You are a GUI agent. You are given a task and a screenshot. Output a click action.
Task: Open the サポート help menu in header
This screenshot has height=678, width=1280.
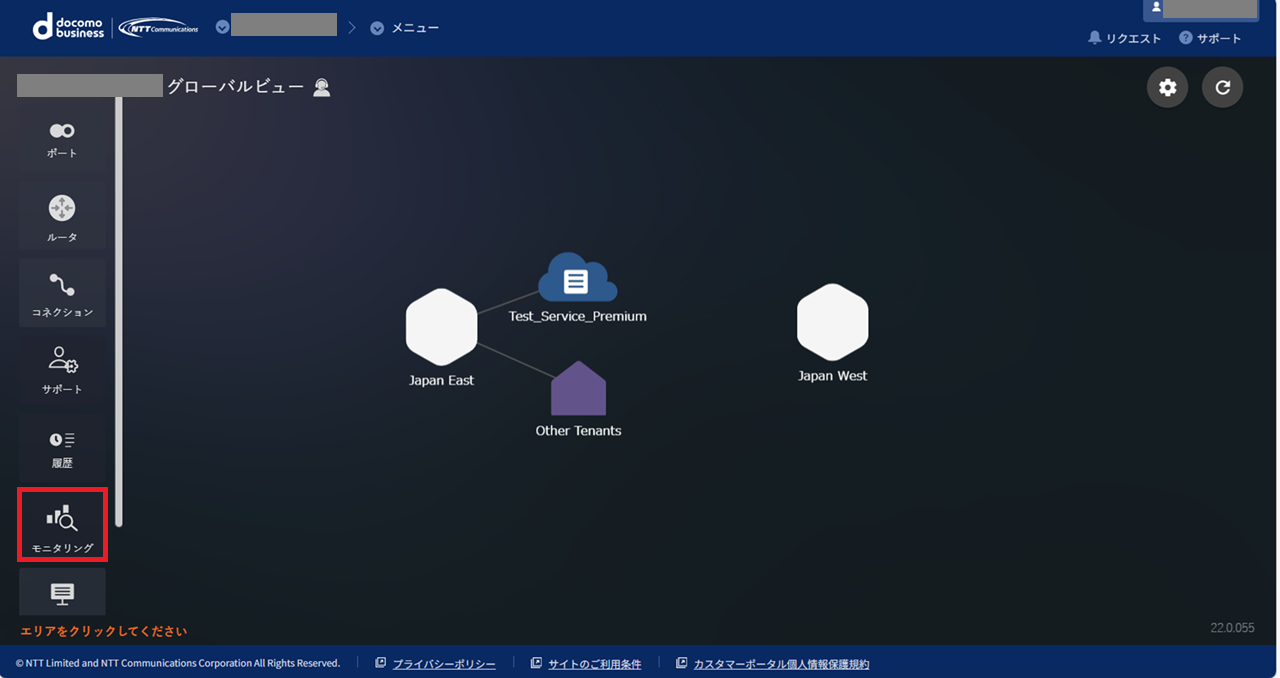pos(1210,38)
